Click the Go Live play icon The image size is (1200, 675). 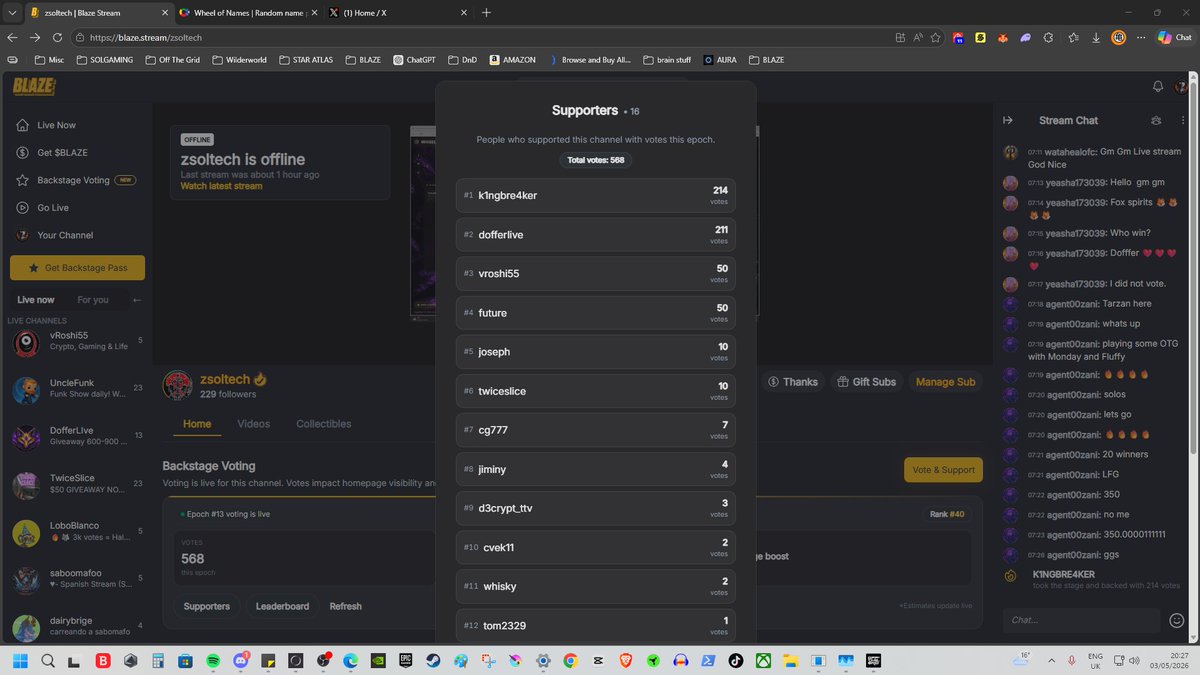[22, 208]
